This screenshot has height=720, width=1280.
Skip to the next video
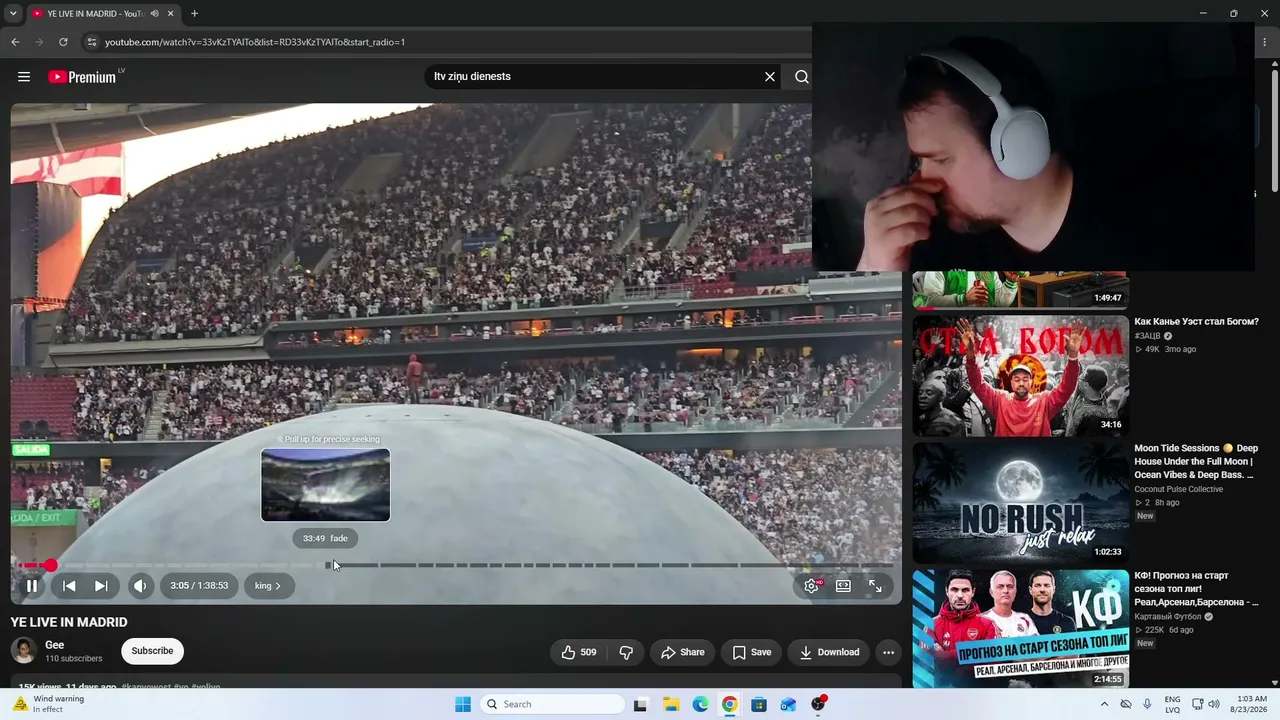[x=101, y=586]
